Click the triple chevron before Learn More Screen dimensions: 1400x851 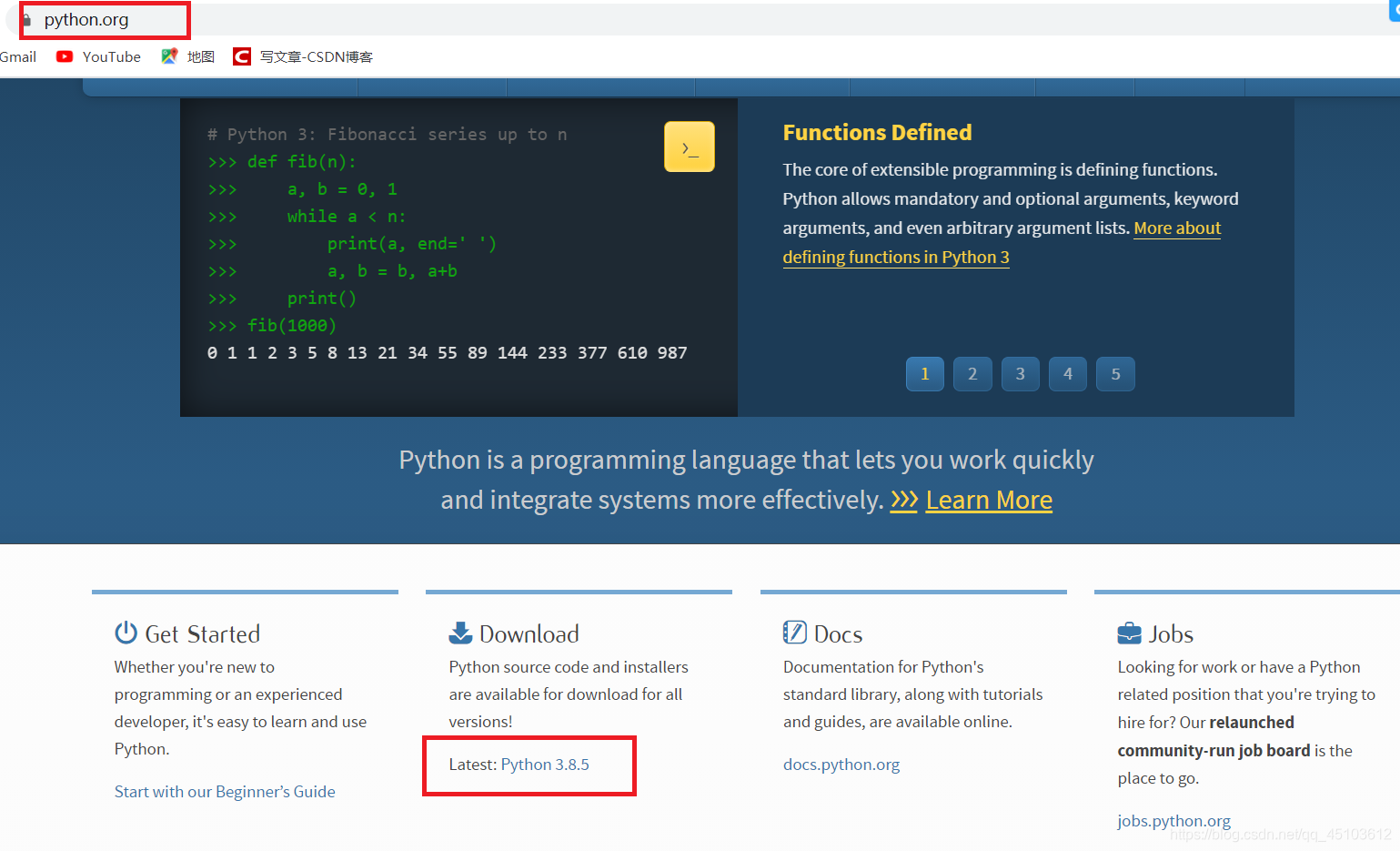pyautogui.click(x=904, y=500)
